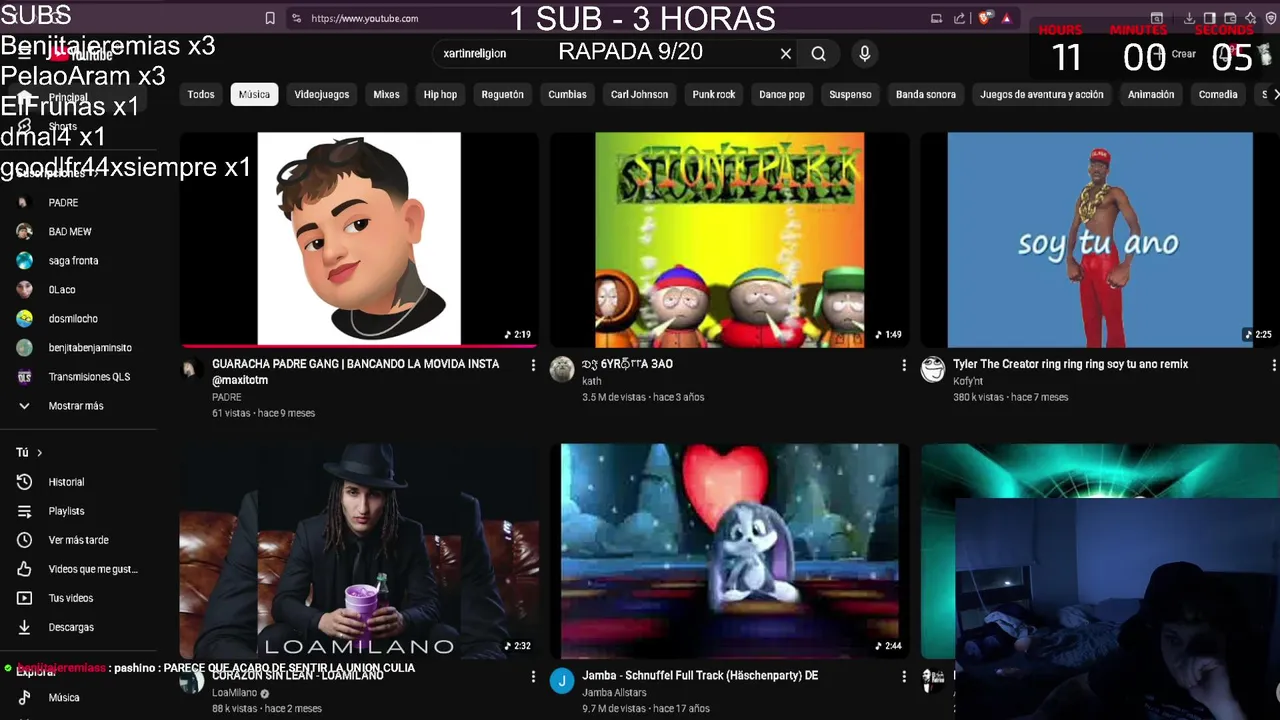The width and height of the screenshot is (1280, 720).
Task: Clear the search box with the X
Action: (786, 54)
